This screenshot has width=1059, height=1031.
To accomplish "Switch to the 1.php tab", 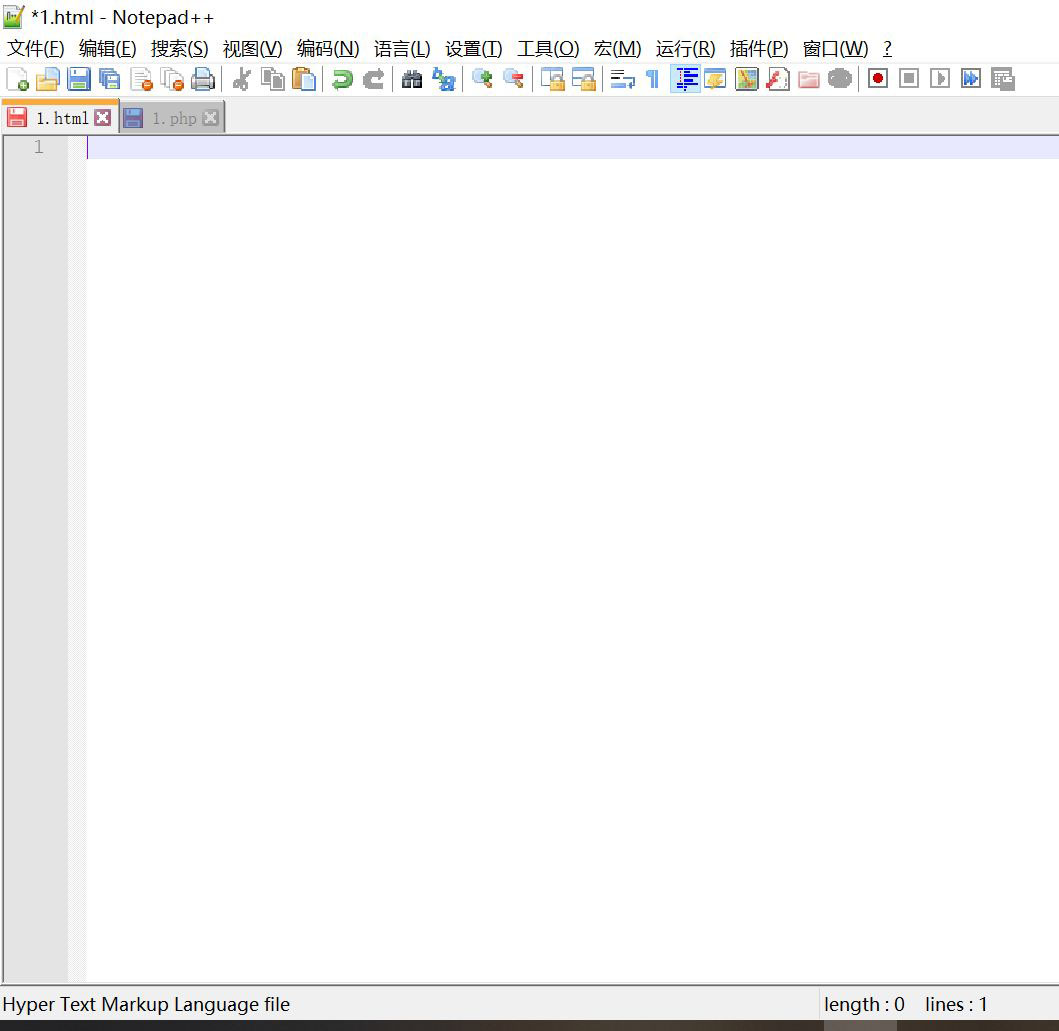I will (x=174, y=118).
